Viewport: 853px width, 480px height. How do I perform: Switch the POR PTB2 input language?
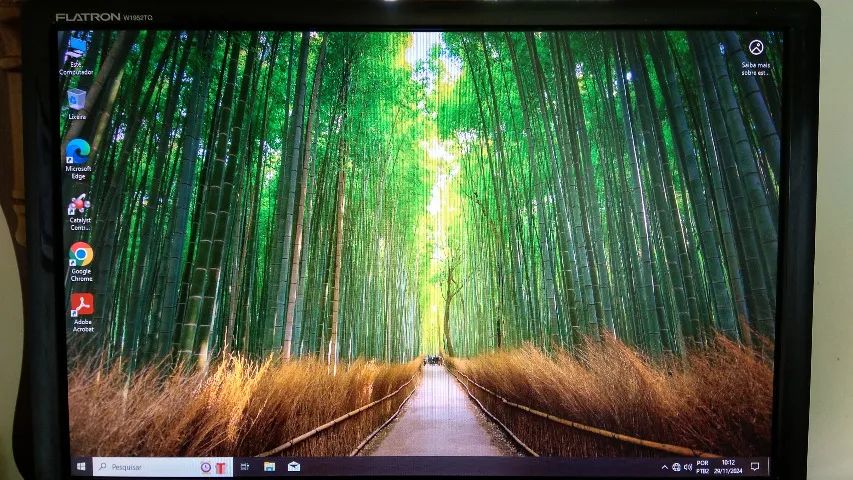point(703,467)
